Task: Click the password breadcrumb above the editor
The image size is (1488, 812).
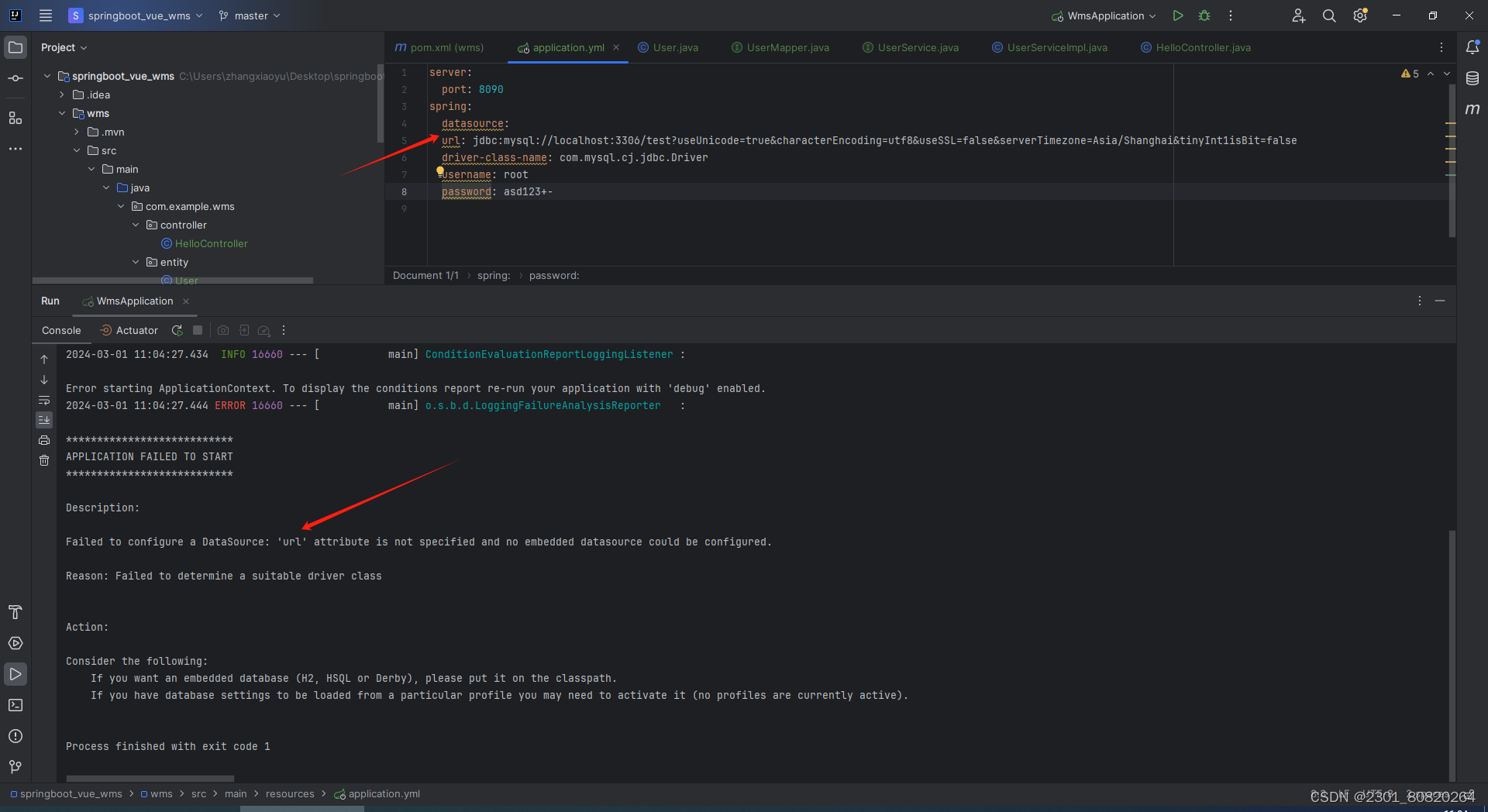Action: point(554,275)
